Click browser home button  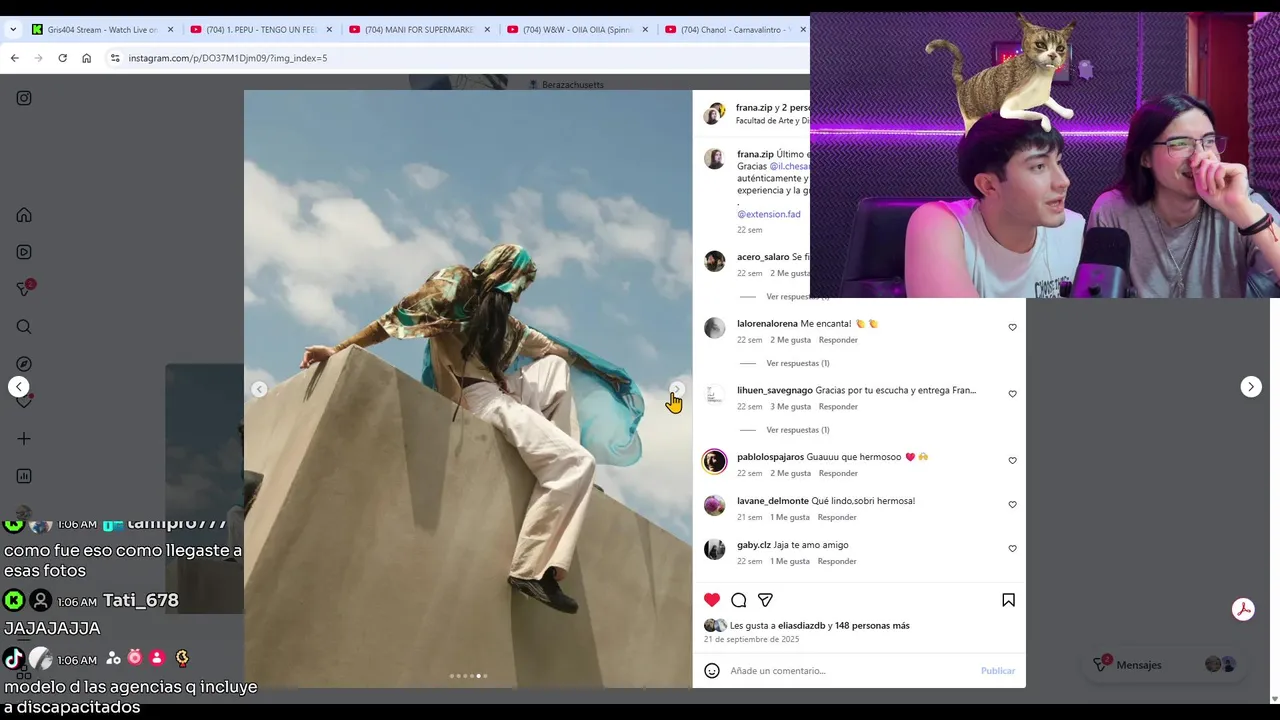coord(86,58)
